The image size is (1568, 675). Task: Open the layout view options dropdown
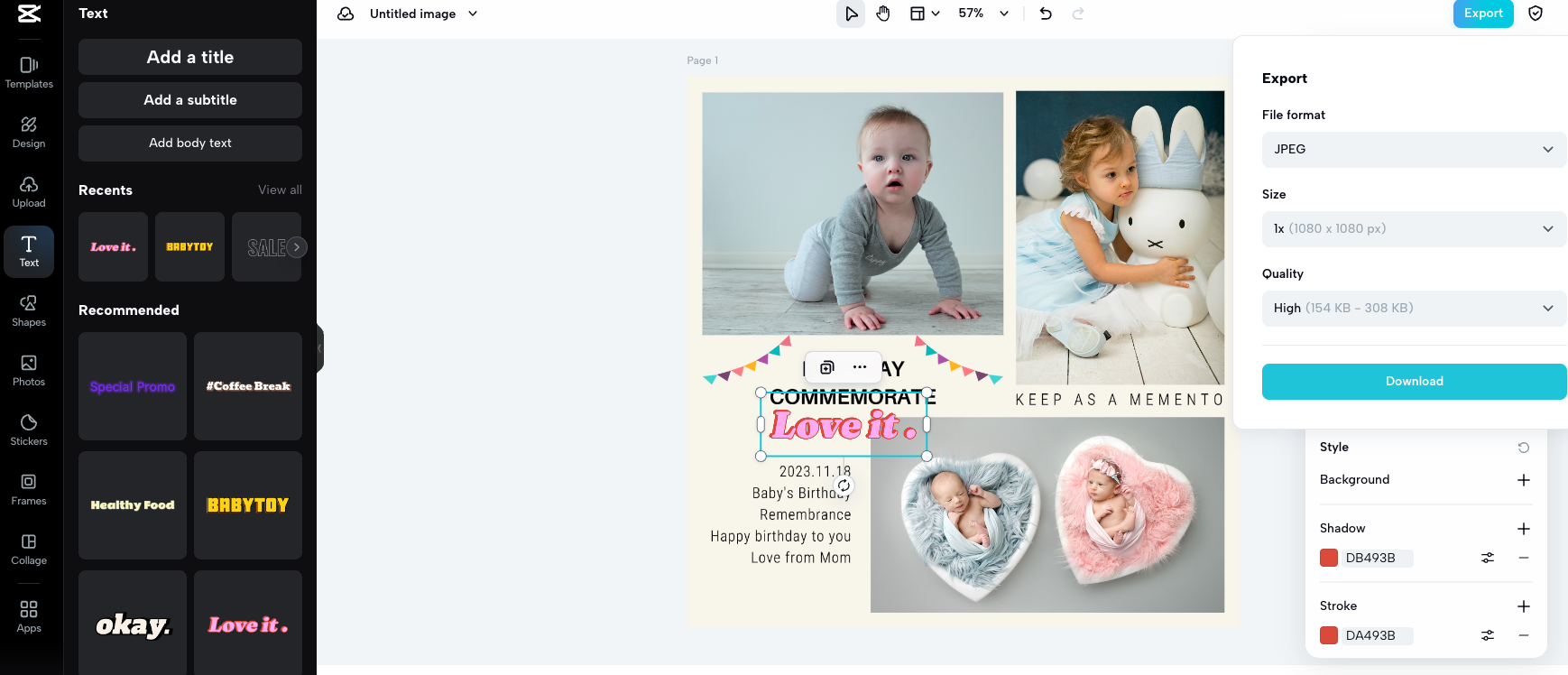click(x=925, y=14)
